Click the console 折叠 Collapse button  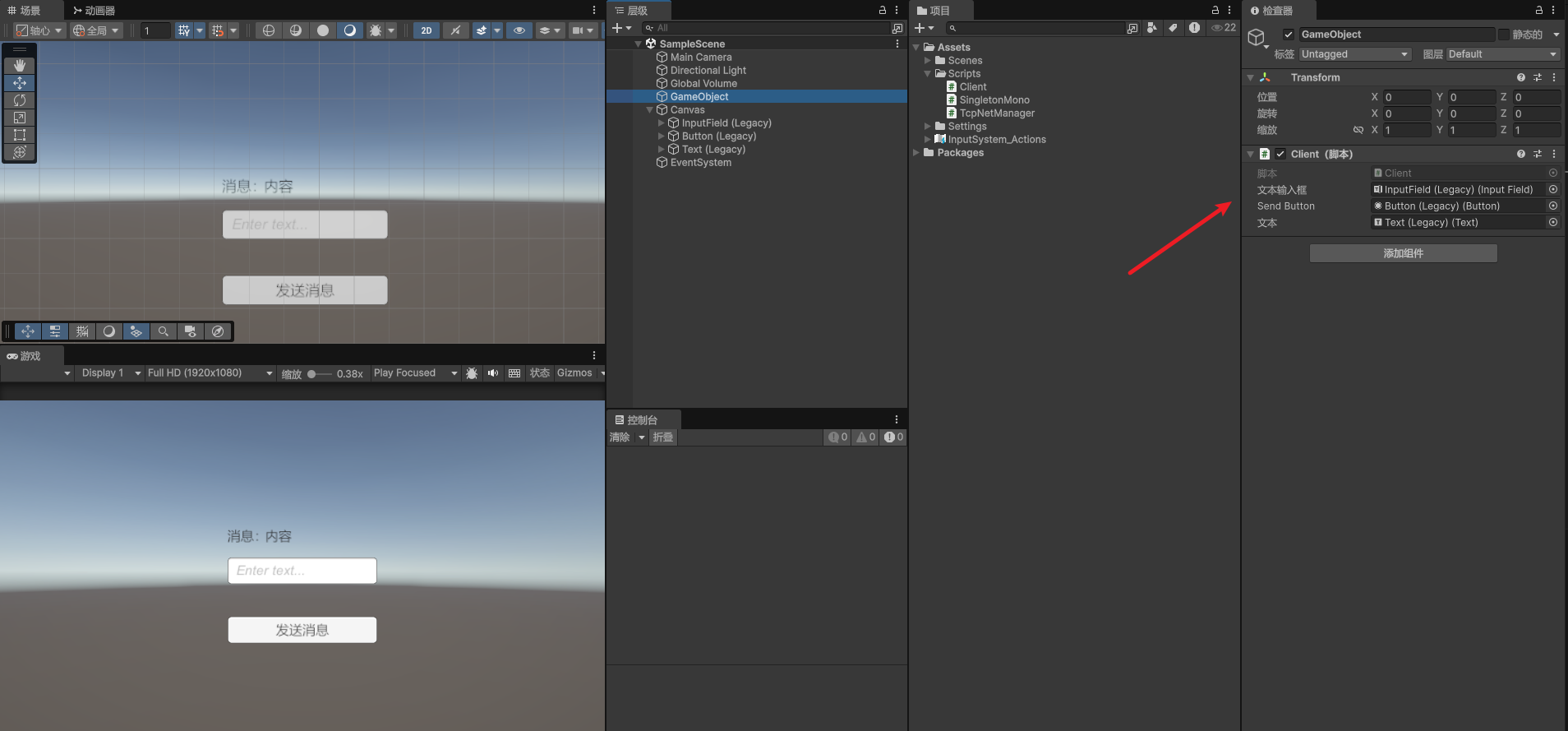[x=662, y=437]
